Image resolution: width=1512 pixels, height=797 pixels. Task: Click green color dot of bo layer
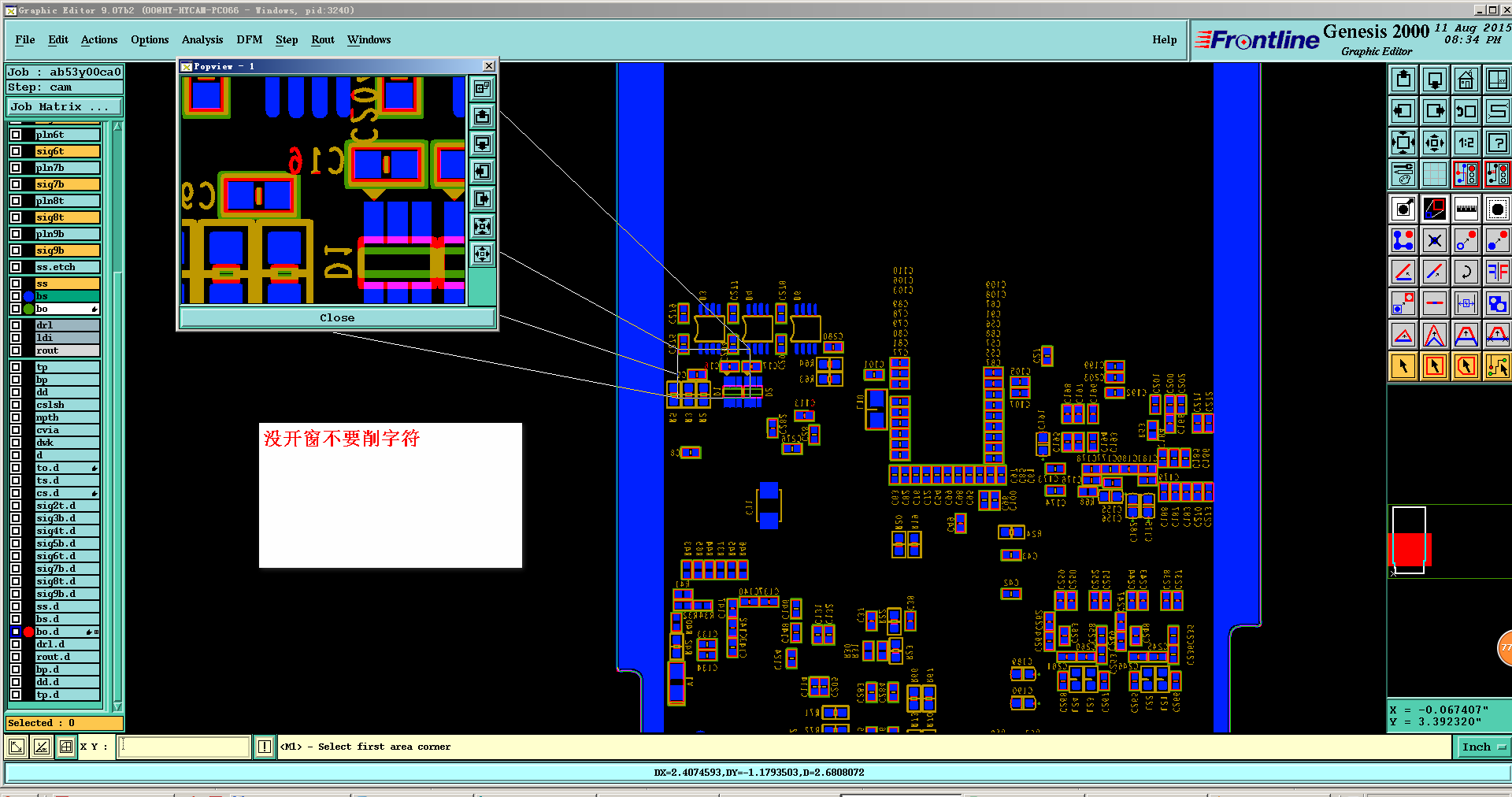pos(29,309)
